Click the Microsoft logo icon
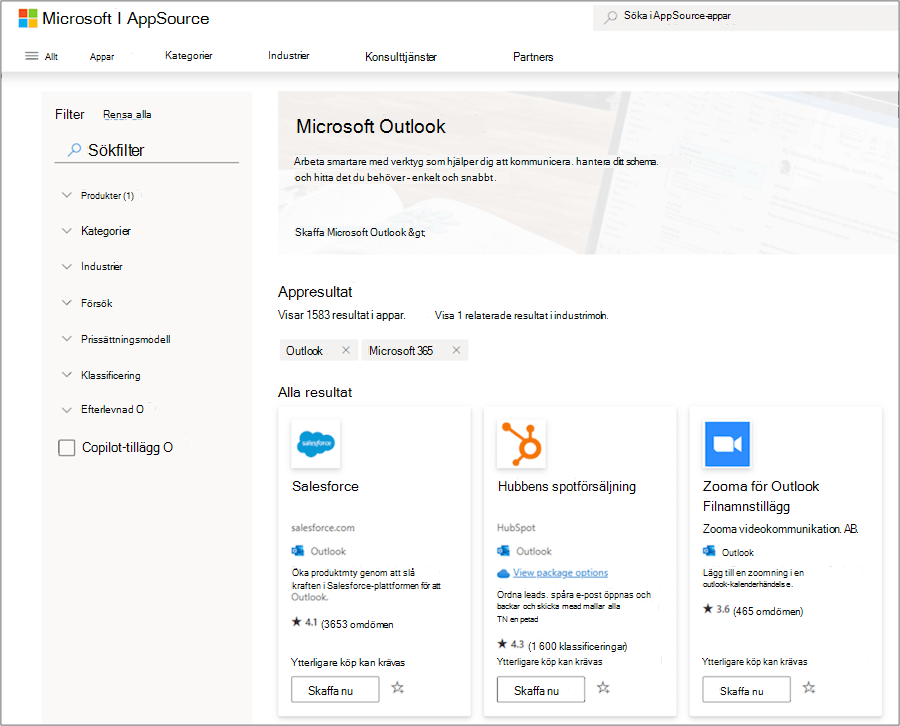This screenshot has width=900, height=726. click(28, 18)
